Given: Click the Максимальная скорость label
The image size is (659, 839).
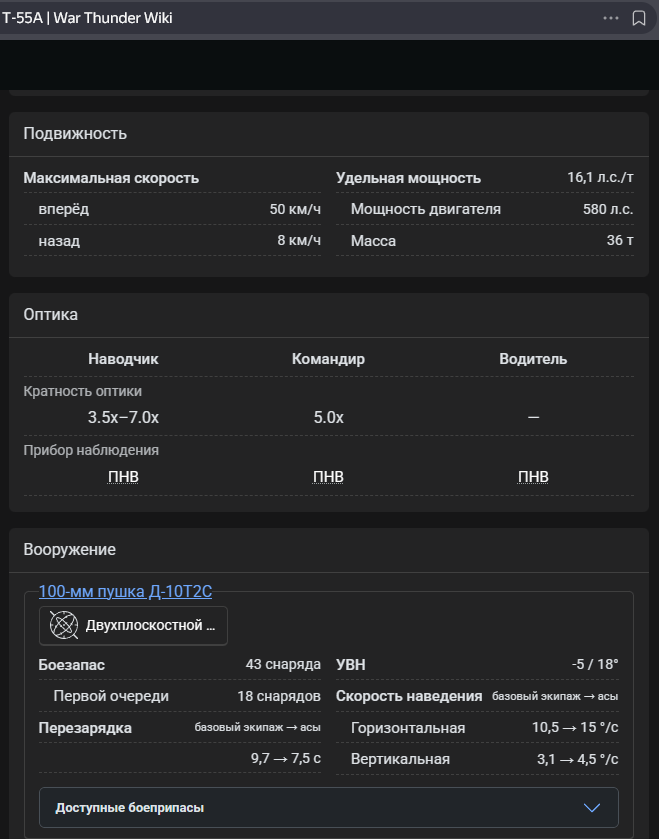Looking at the screenshot, I should coord(111,178).
